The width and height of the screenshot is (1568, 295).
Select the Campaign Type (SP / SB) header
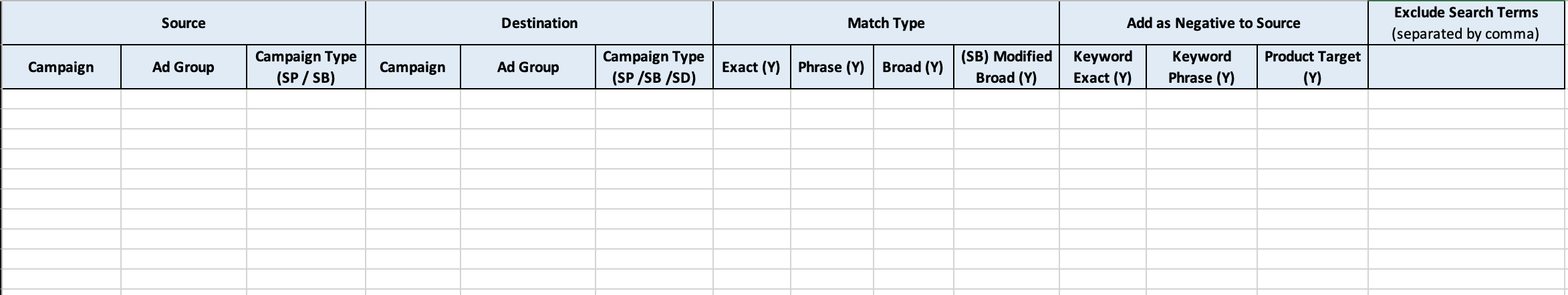[305, 67]
